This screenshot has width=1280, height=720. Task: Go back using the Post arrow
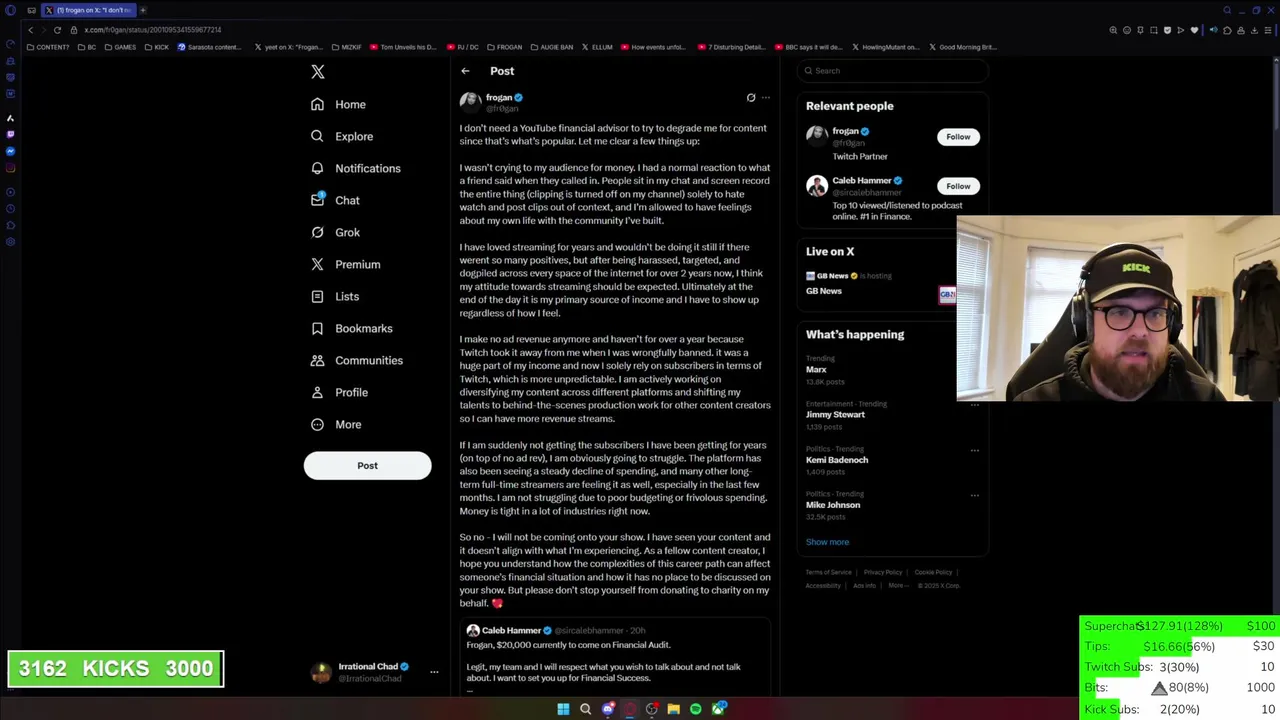(x=465, y=71)
